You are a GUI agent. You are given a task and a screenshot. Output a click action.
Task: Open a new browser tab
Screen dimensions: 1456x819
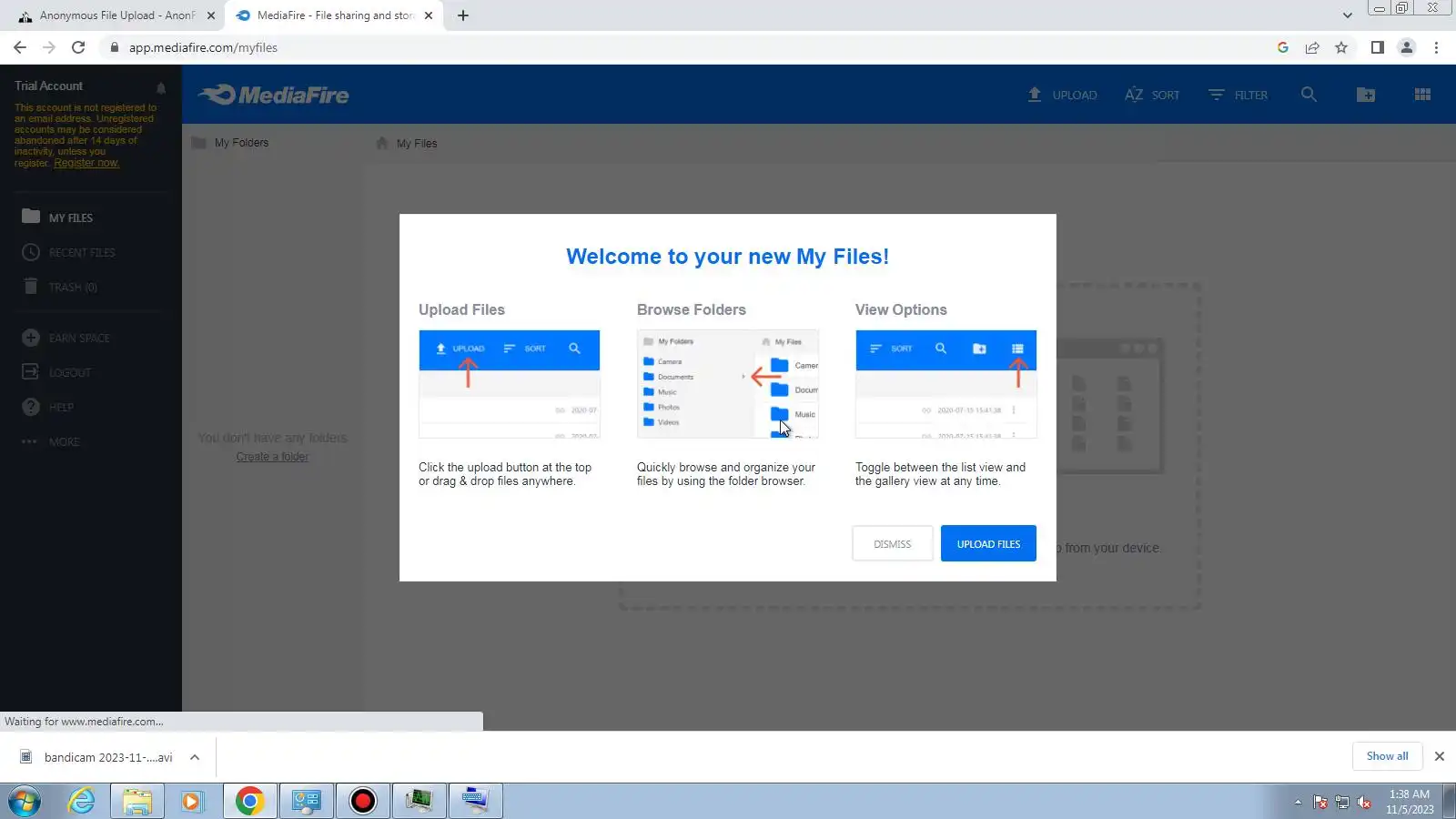(x=463, y=15)
